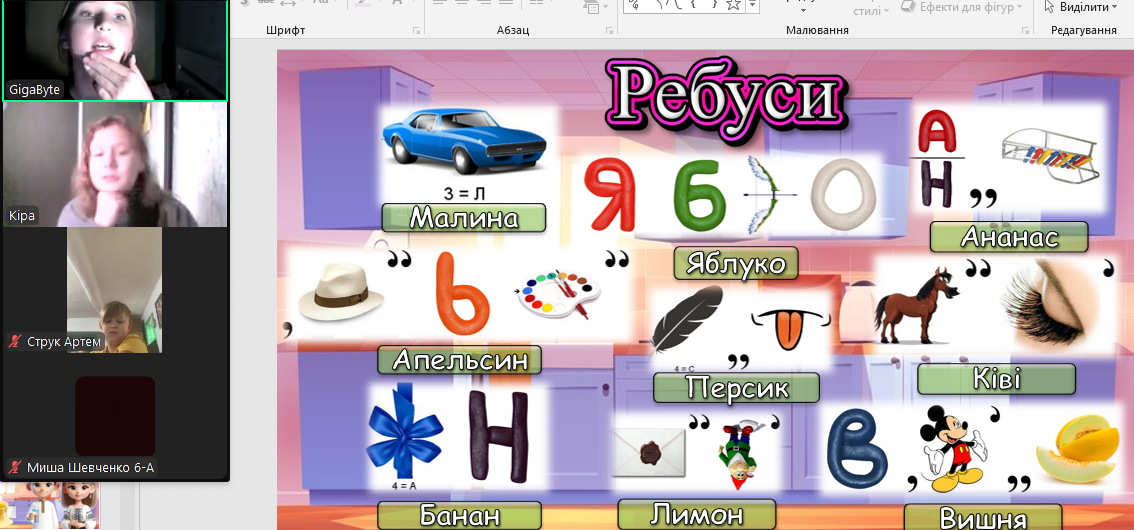
Task: Select Струк Артем's video tile
Action: tap(114, 288)
